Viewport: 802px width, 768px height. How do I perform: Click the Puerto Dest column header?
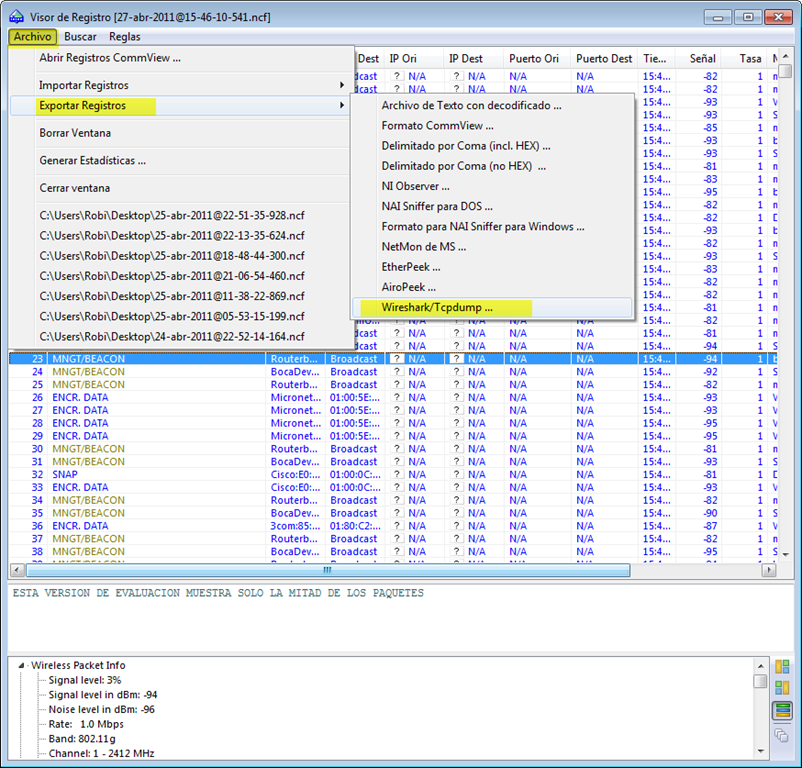pyautogui.click(x=604, y=59)
